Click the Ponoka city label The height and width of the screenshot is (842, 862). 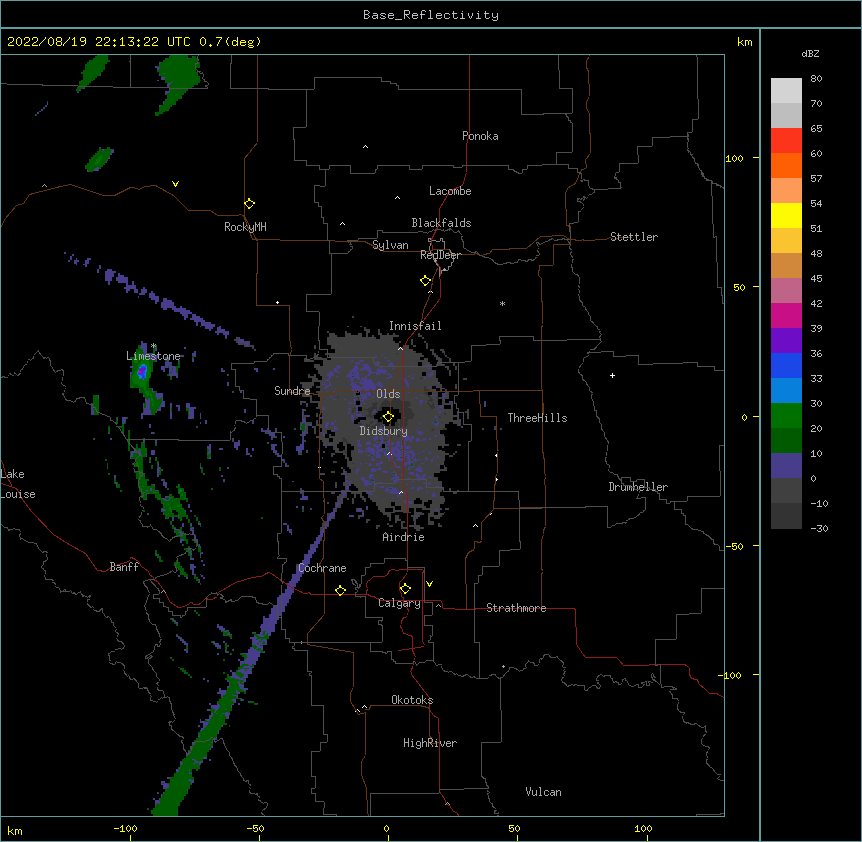coord(480,136)
